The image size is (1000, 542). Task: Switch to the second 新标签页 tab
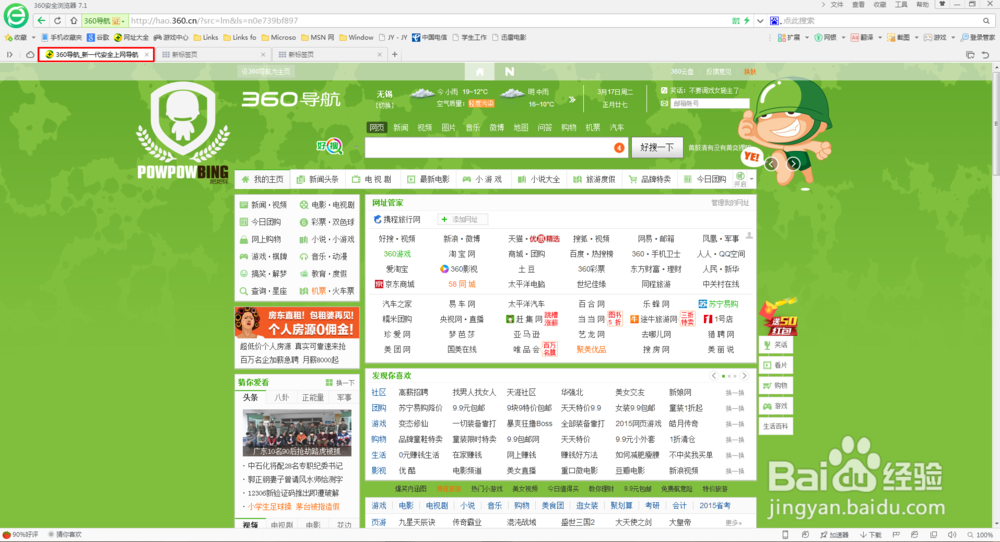pyautogui.click(x=328, y=55)
